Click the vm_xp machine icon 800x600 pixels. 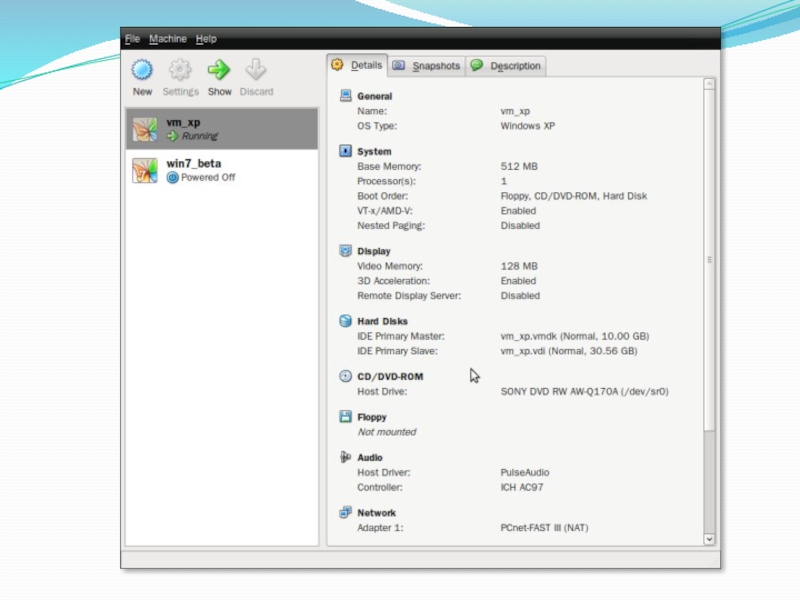pyautogui.click(x=145, y=129)
